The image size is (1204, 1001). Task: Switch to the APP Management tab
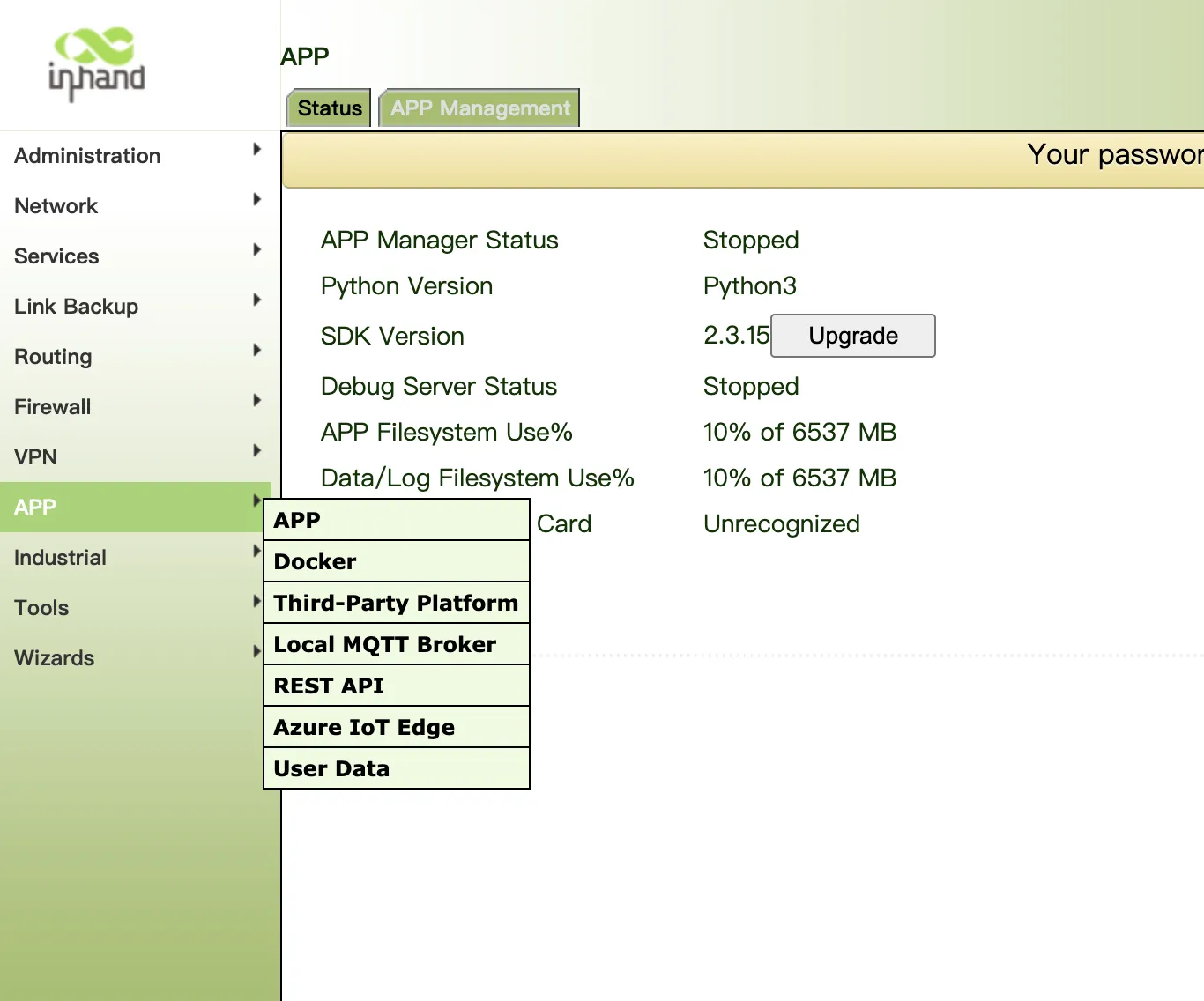tap(480, 108)
